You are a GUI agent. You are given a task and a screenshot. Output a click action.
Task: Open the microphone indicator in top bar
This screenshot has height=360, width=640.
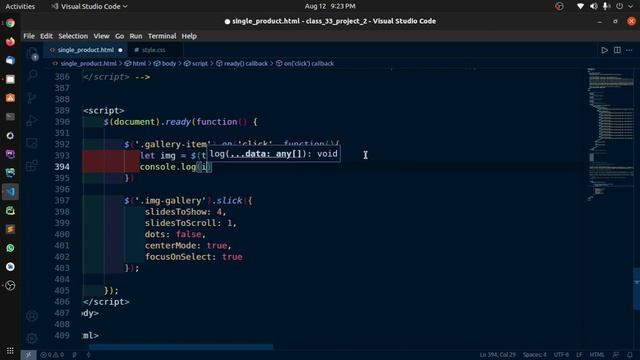pyautogui.click(x=607, y=6)
